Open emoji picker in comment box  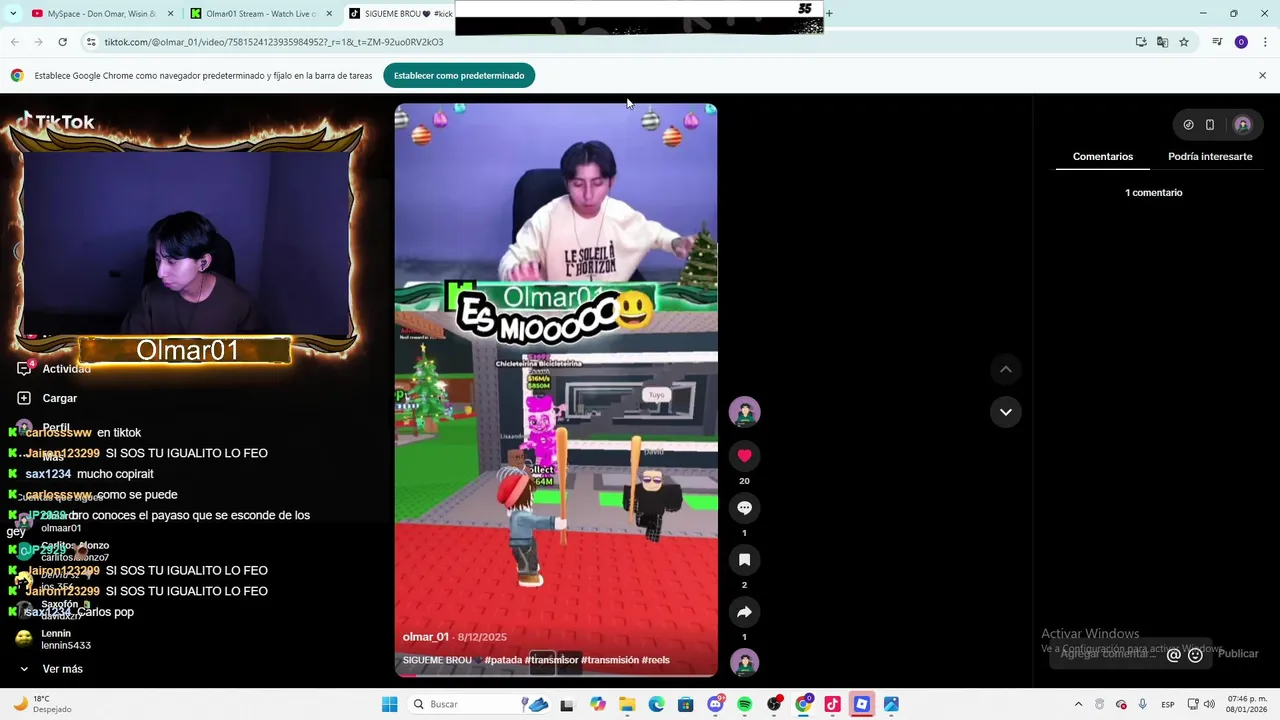pos(1195,655)
